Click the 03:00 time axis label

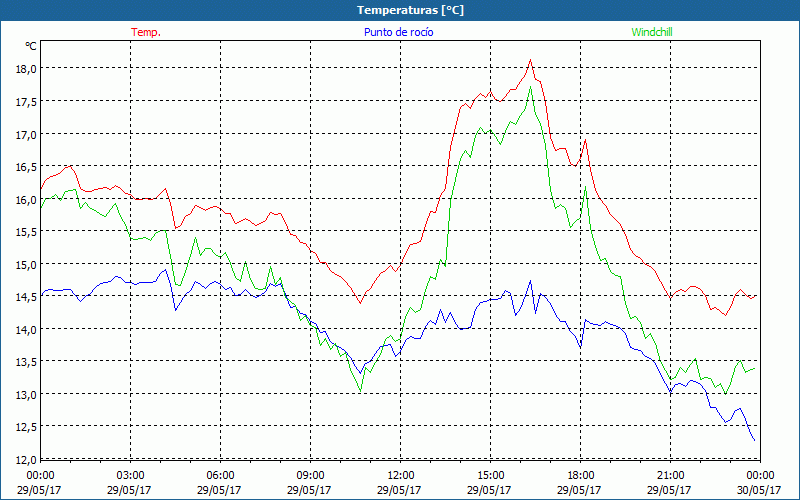130,476
